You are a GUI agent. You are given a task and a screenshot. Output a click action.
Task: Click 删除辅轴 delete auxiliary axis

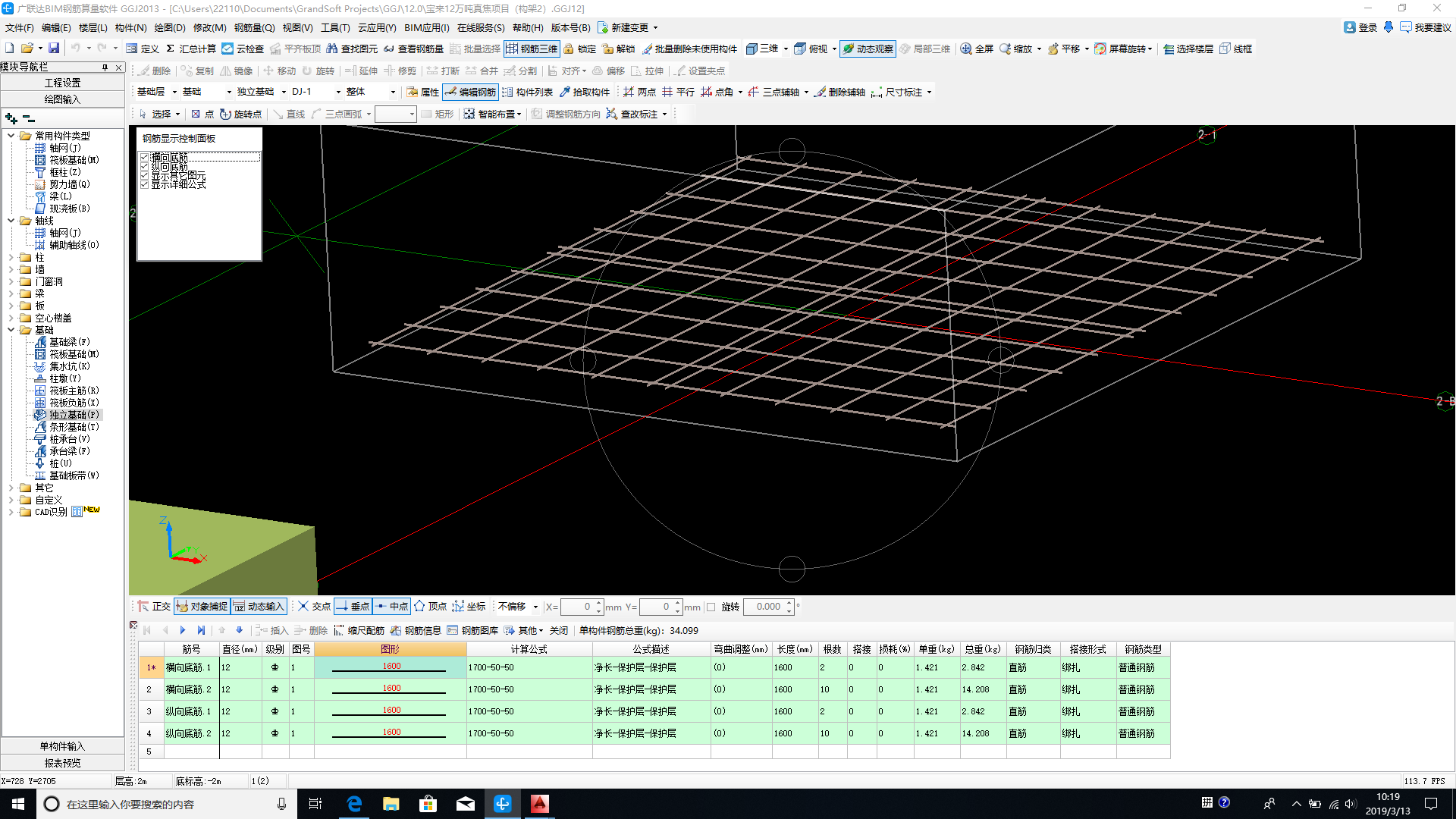click(840, 92)
